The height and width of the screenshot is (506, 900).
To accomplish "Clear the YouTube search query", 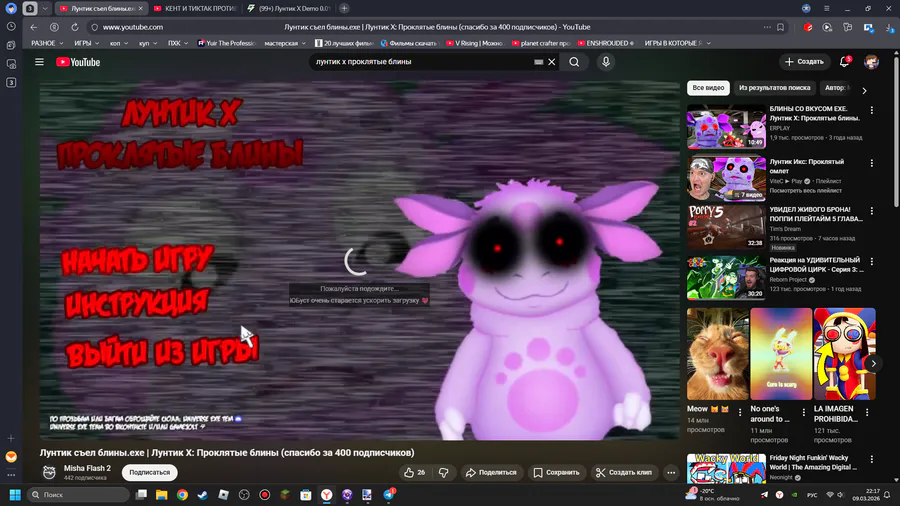I will (x=552, y=62).
